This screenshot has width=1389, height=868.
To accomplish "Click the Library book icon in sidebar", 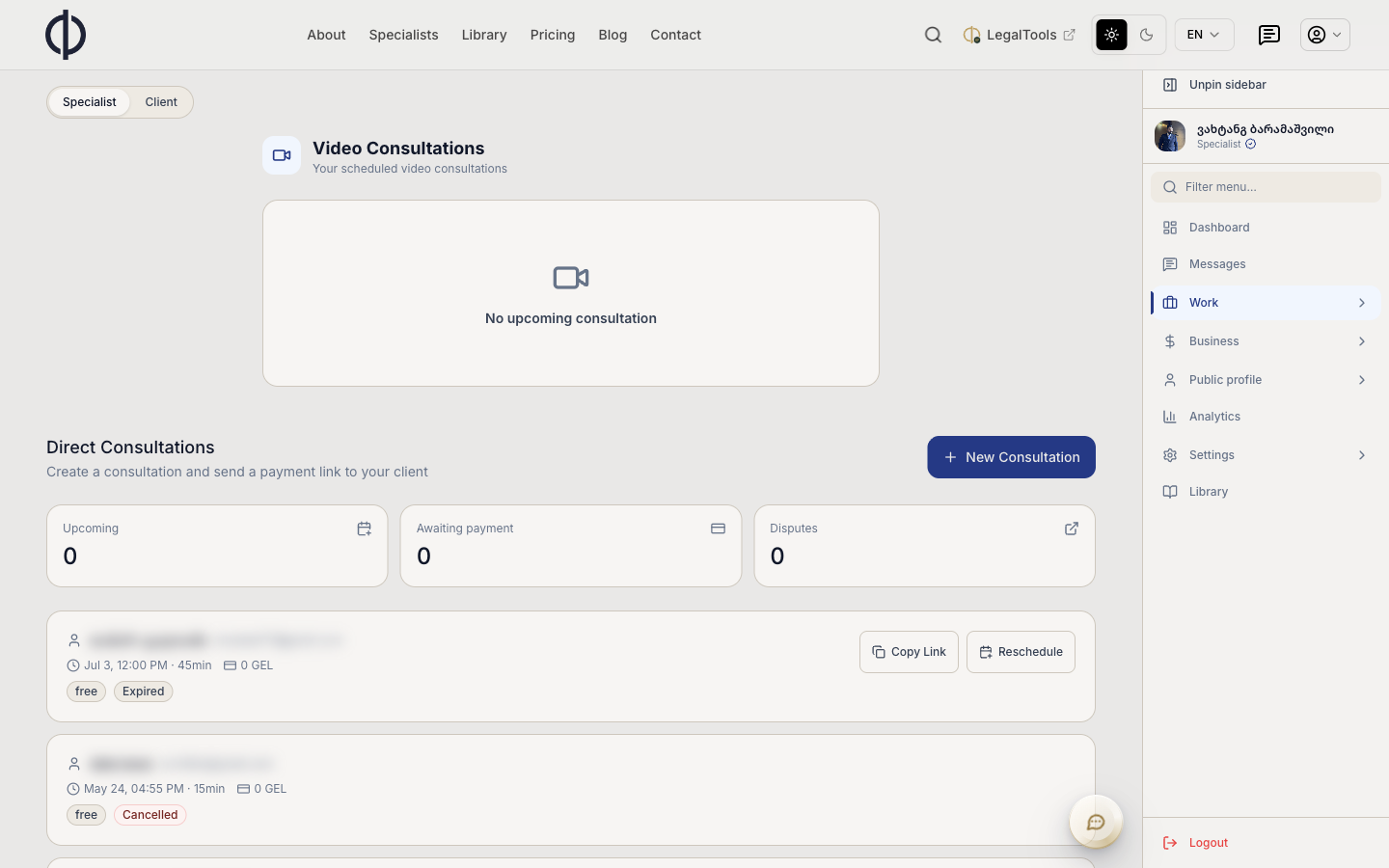I will 1170,492.
